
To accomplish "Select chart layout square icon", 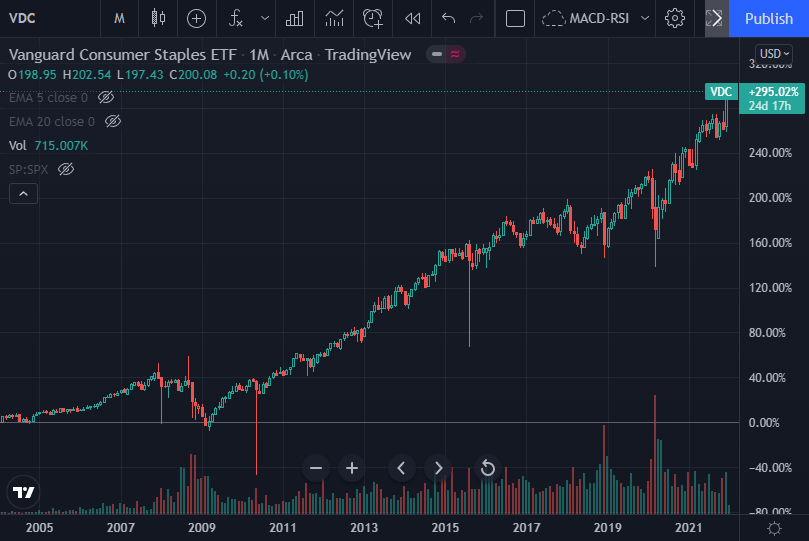I will point(515,19).
